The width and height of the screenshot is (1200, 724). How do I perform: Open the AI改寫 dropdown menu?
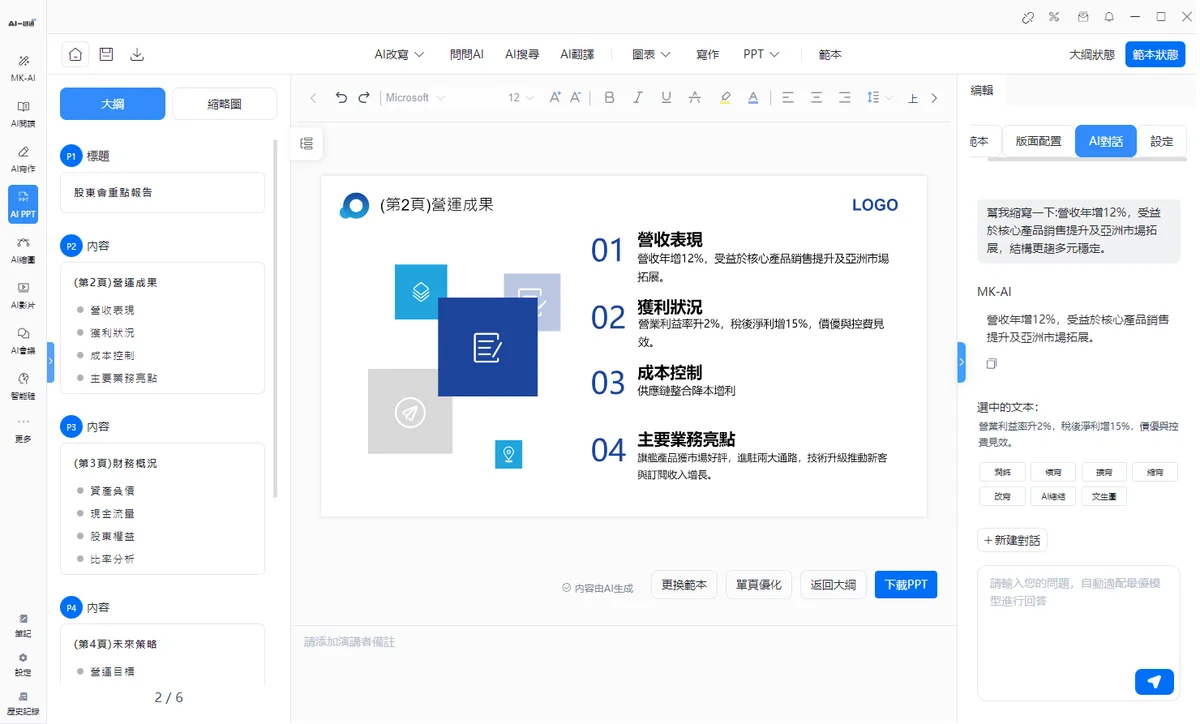[x=399, y=55]
